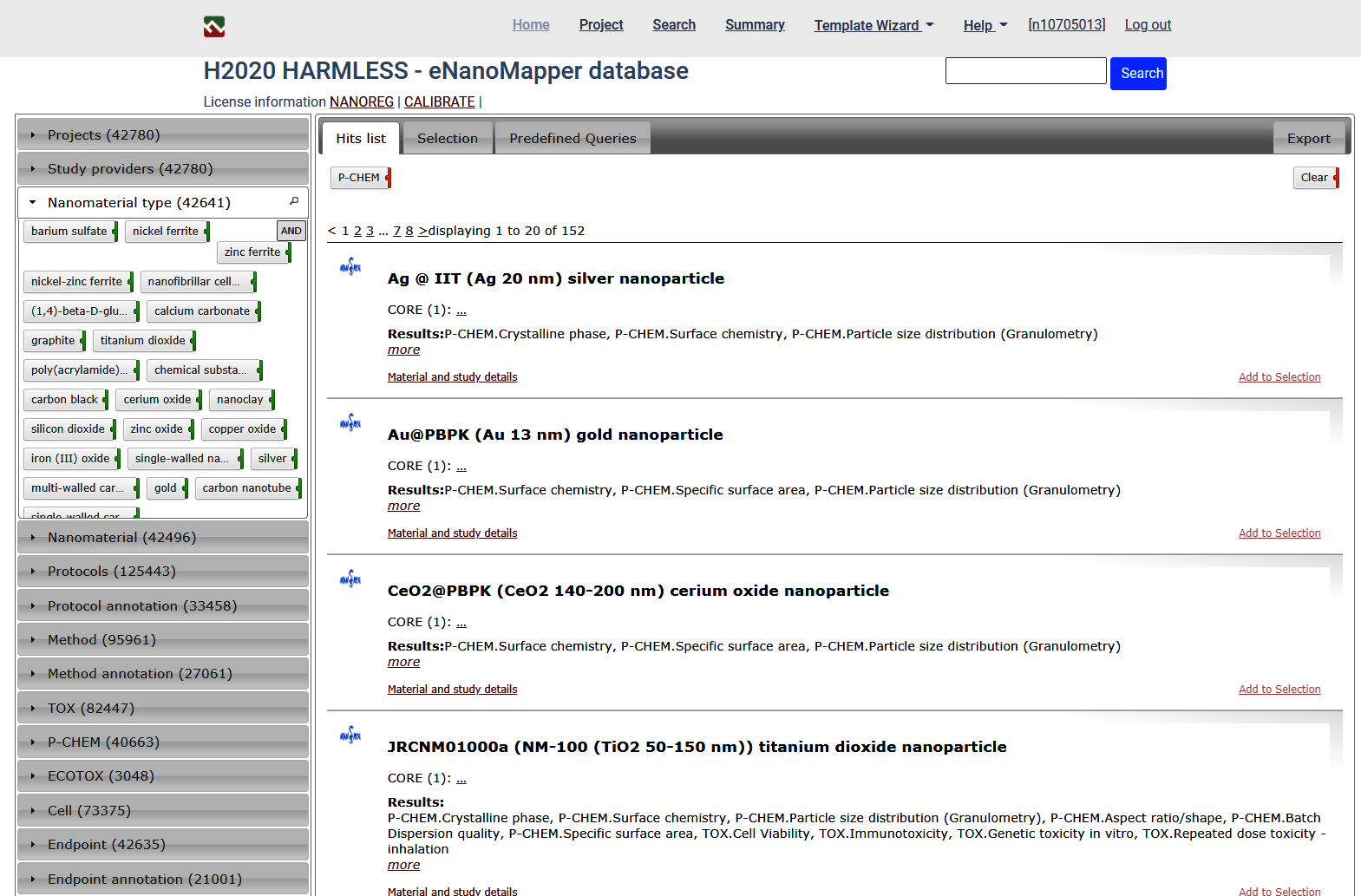Add Ag @ IIT silver nanoparticle to Selection

1279,376
